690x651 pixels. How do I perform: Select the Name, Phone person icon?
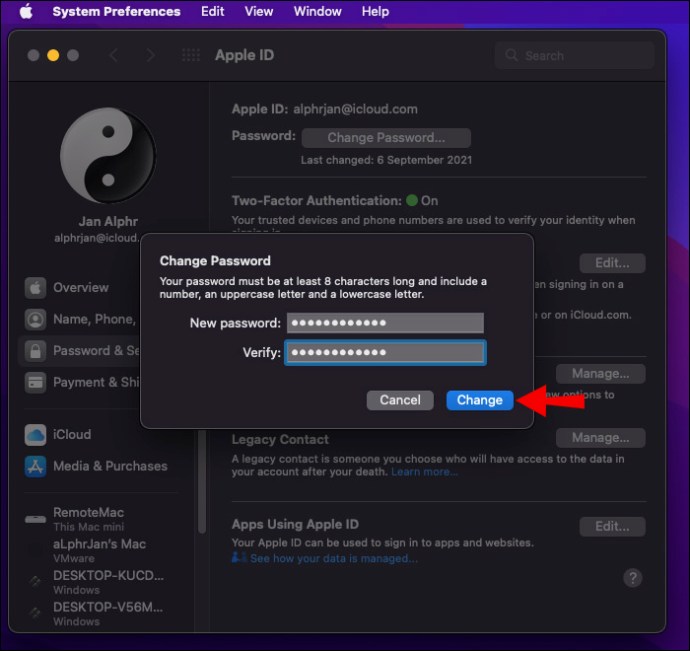point(35,320)
